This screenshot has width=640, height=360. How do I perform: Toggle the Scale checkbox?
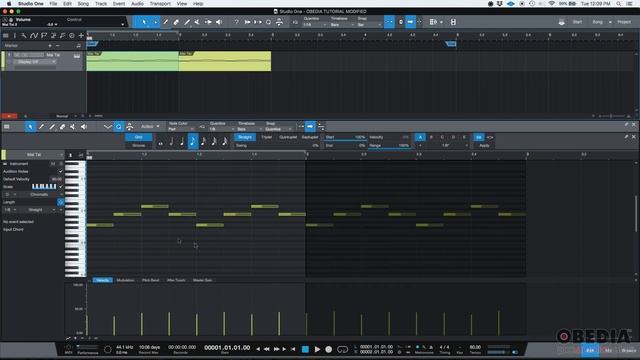[61, 187]
